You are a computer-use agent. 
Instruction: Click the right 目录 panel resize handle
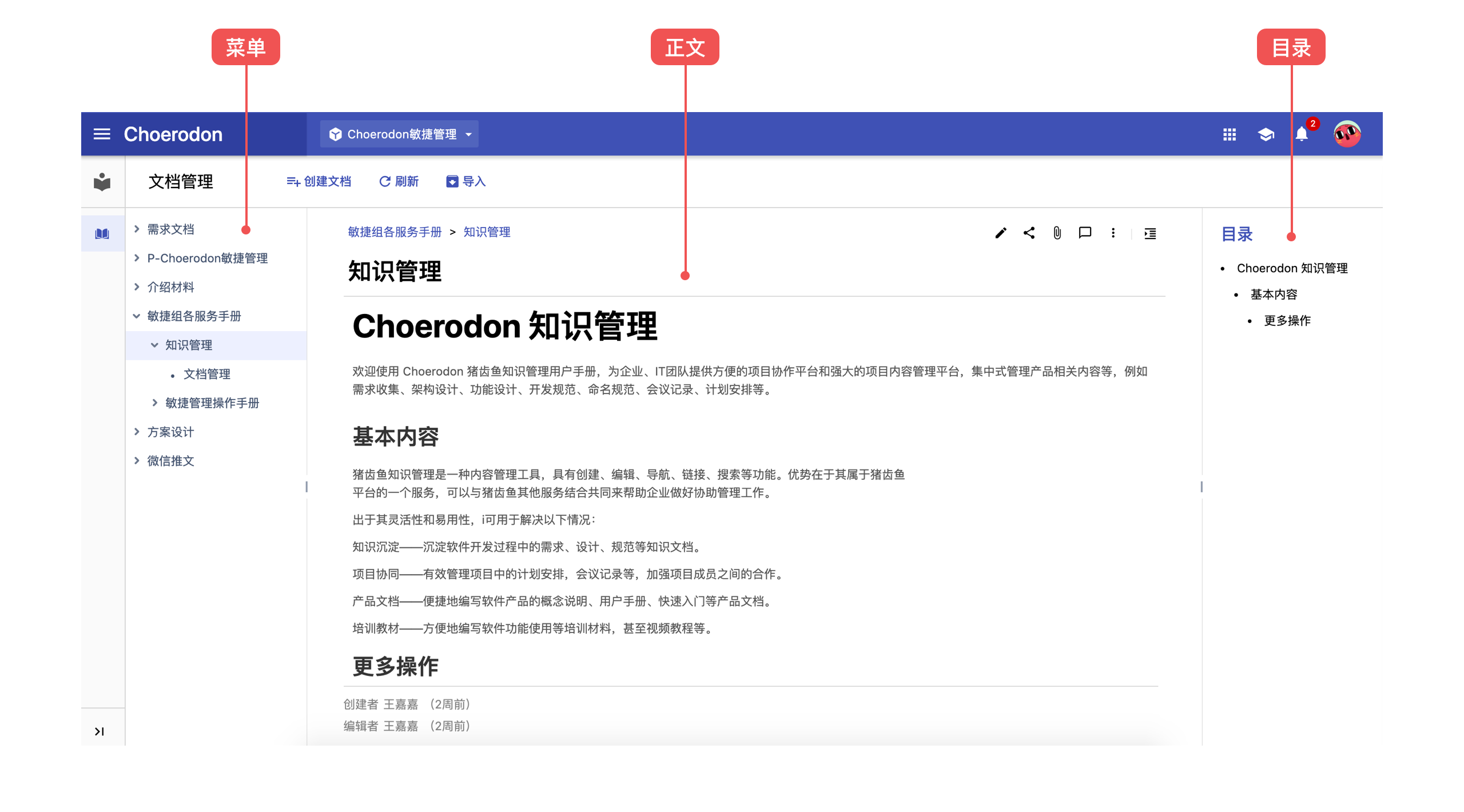[1201, 487]
